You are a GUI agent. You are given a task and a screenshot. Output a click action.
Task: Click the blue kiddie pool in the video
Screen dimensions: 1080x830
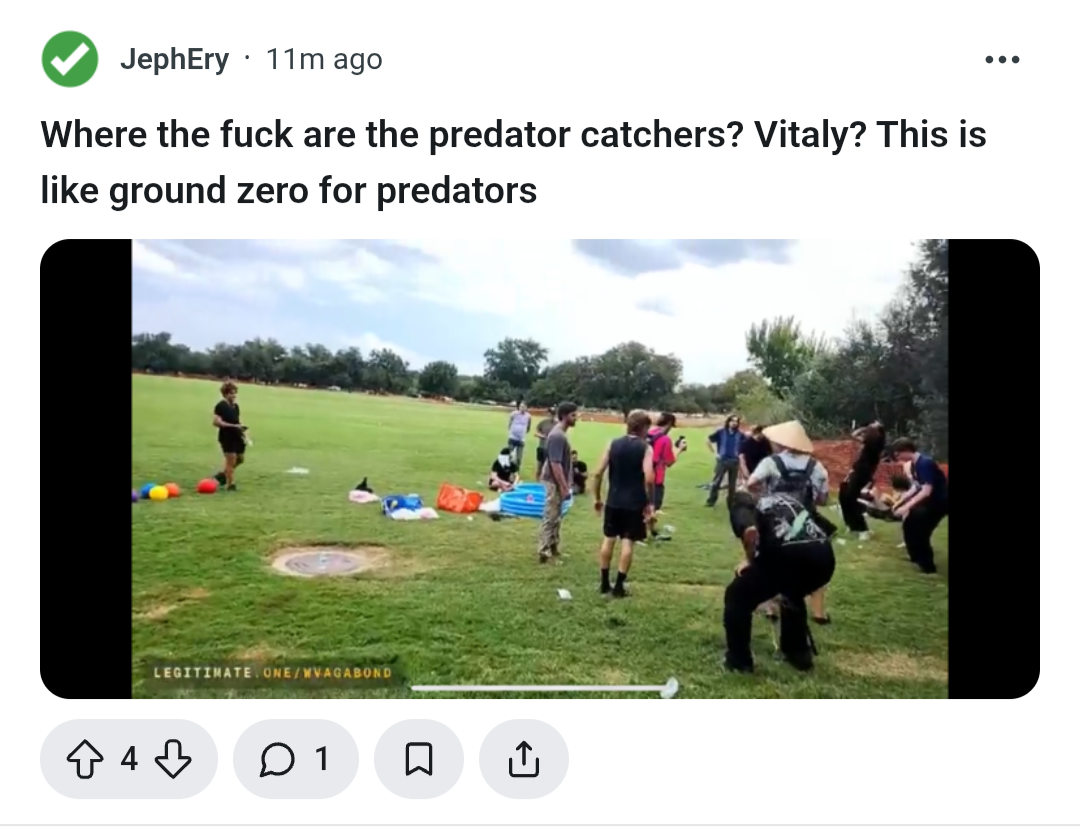[x=523, y=501]
